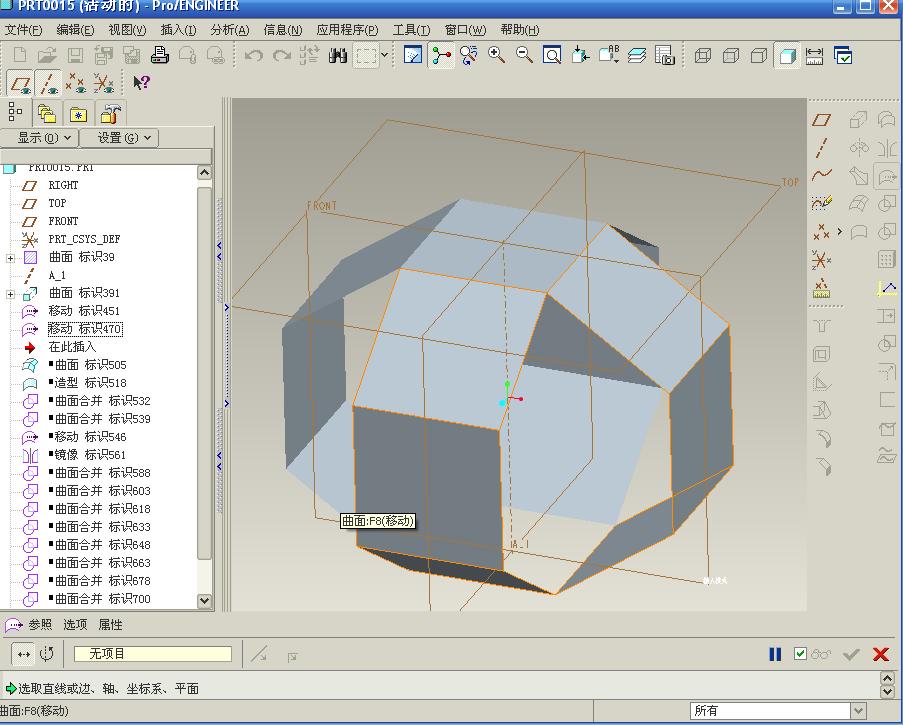Switch to Shaded display mode
This screenshot has width=903, height=725.
click(787, 56)
